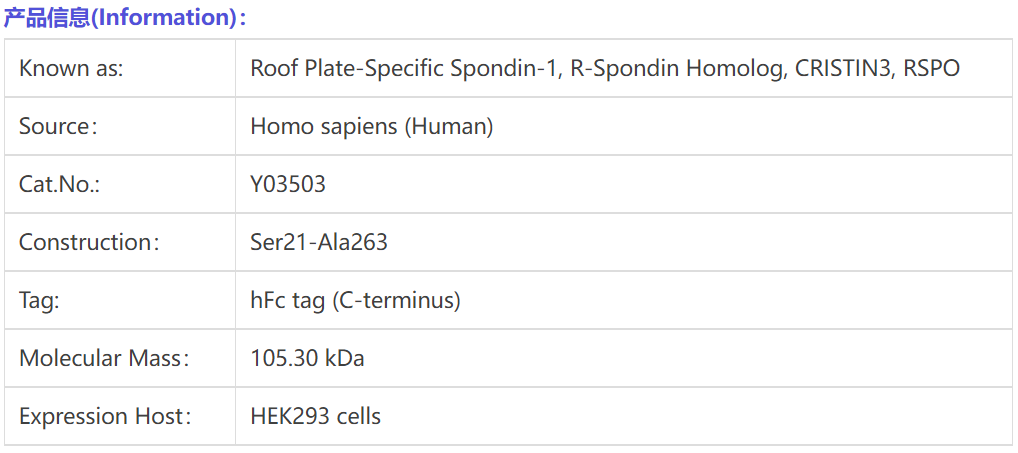
Task: Click the '(C-terminus)' text in Tag row
Action: [x=396, y=300]
